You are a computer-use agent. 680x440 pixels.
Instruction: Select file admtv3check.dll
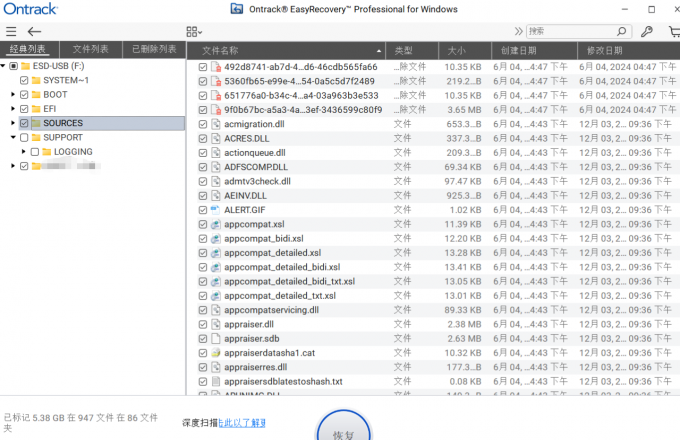(257, 182)
